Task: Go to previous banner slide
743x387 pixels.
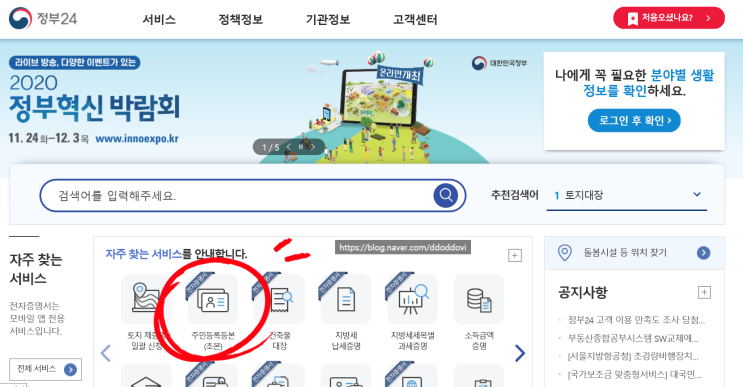Action: [x=288, y=147]
